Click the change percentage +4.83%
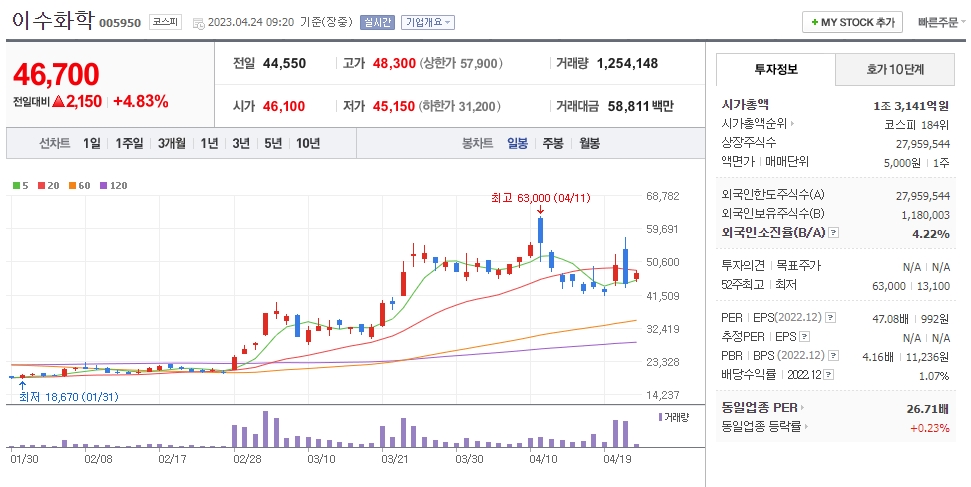Viewport: 971px width, 487px height. coord(141,101)
